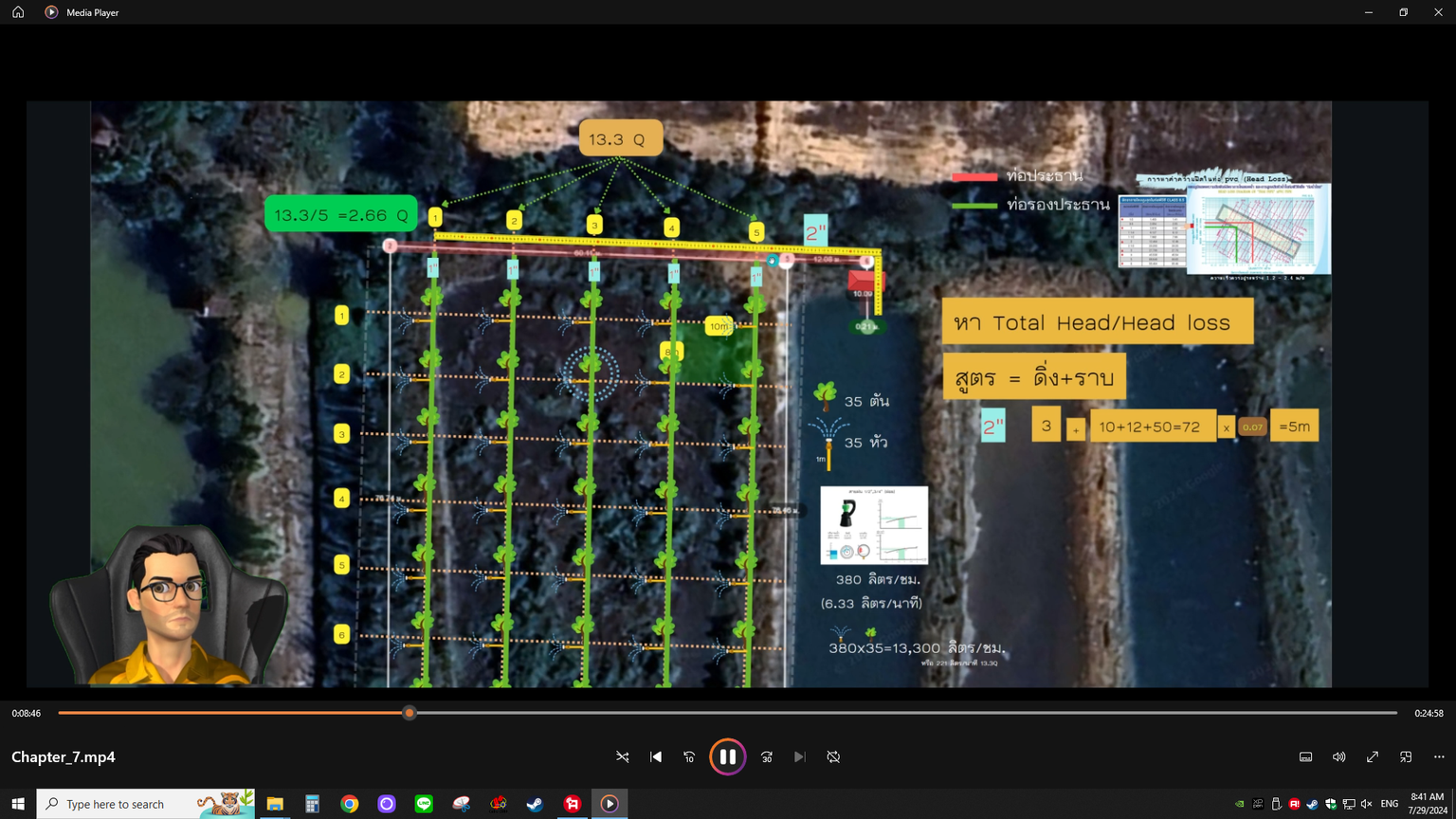This screenshot has height=819, width=1456.
Task: Launch LINE from the taskbar
Action: (424, 804)
